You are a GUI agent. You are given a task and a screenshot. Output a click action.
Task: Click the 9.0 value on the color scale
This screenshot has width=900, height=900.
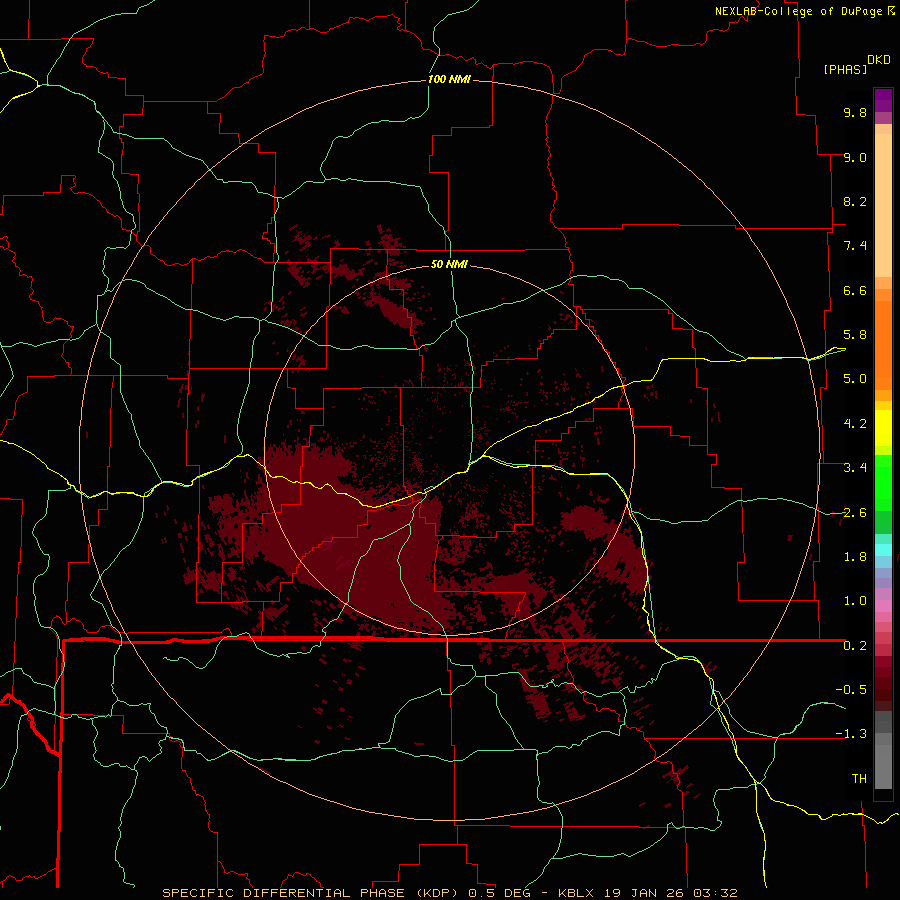pos(855,157)
